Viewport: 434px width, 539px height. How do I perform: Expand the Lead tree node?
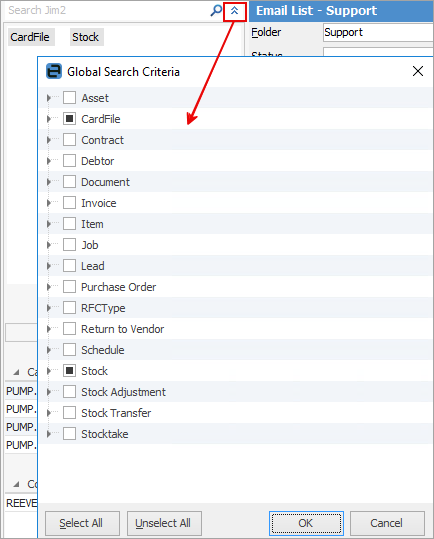click(49, 266)
